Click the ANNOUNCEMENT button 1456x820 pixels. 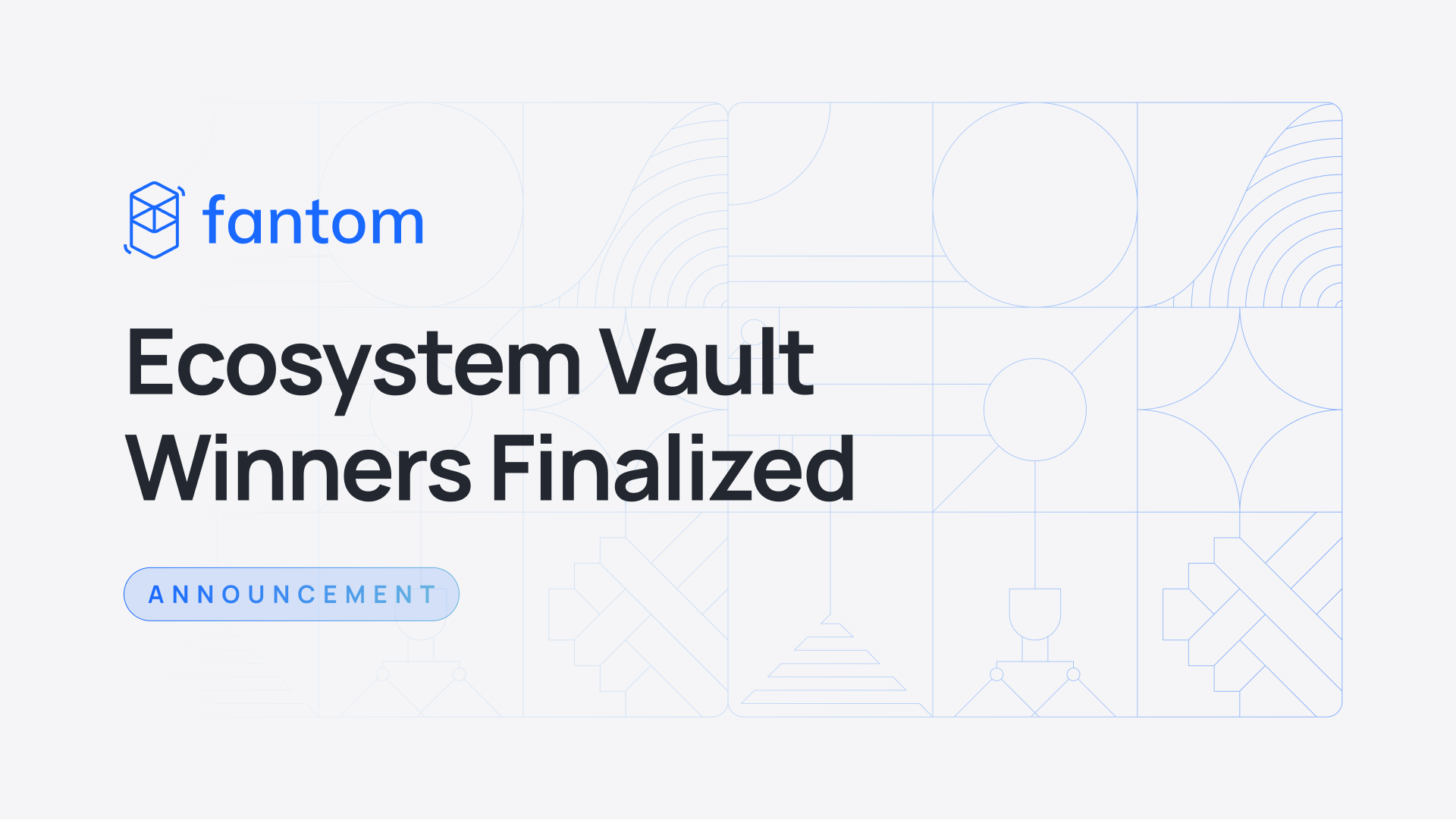coord(289,595)
